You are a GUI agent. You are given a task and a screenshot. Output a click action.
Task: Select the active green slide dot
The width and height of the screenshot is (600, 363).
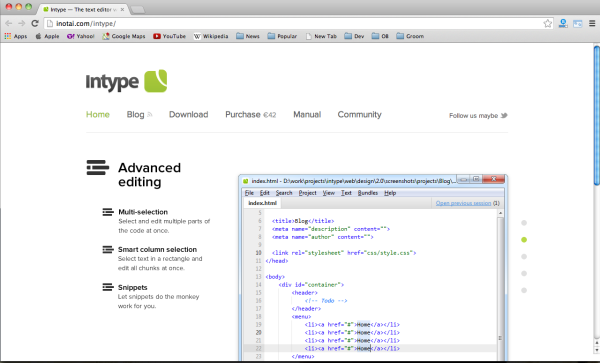[524, 239]
